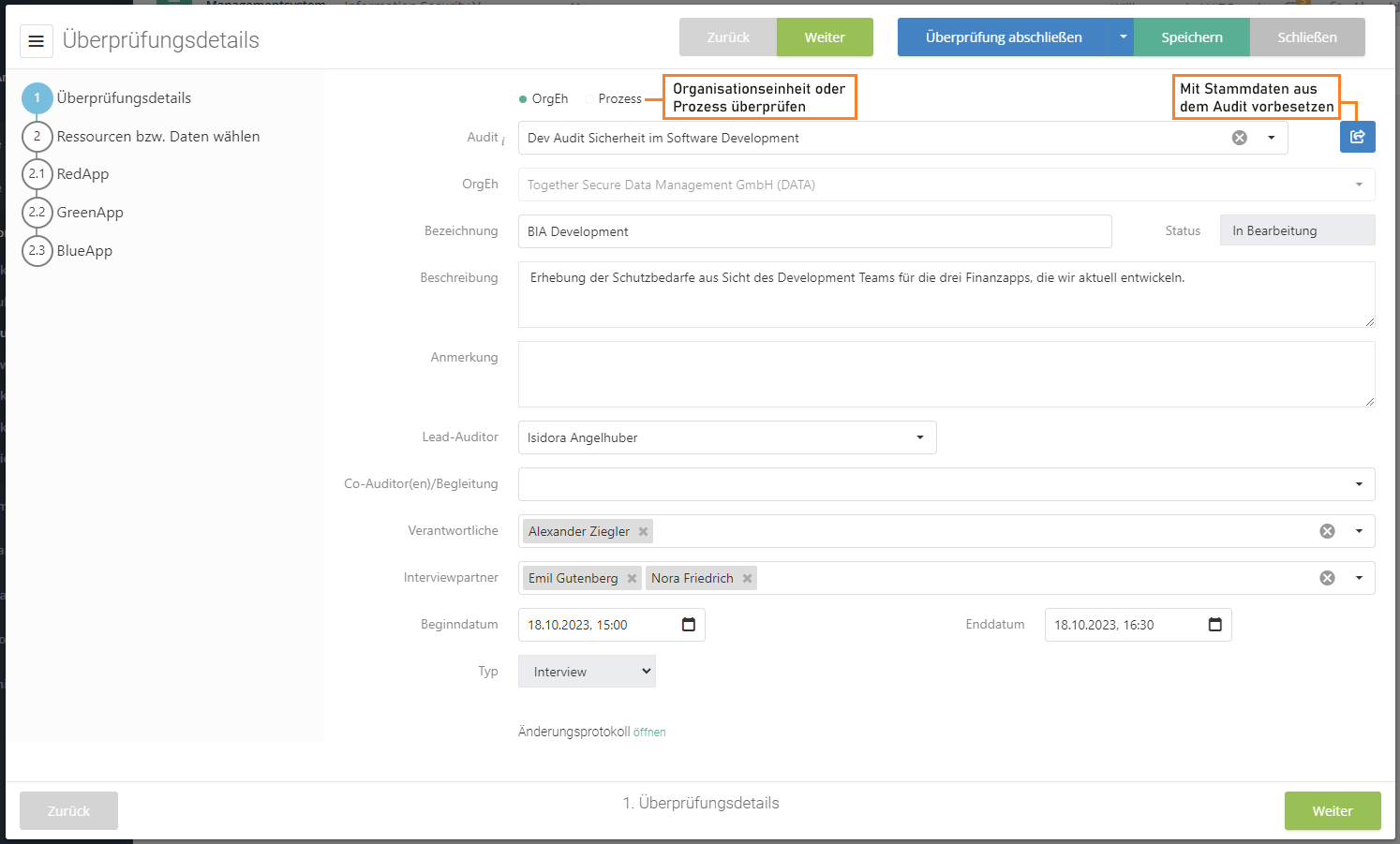Click into the Anmerkung text area
Viewport: 1400px width, 844px height.
coord(946,374)
